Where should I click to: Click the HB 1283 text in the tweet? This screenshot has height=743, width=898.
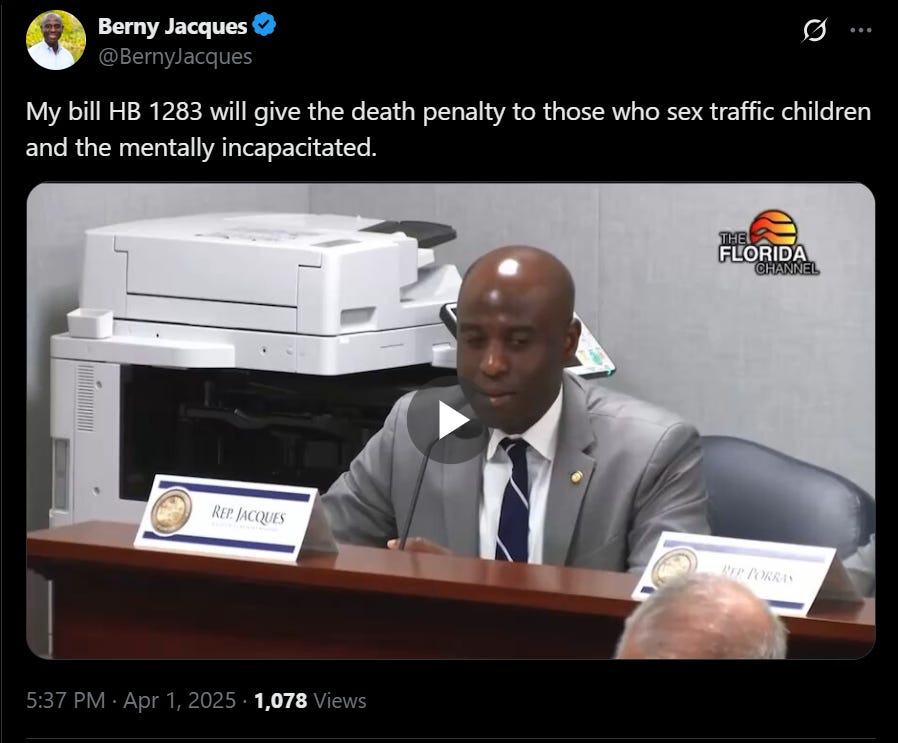(156, 112)
